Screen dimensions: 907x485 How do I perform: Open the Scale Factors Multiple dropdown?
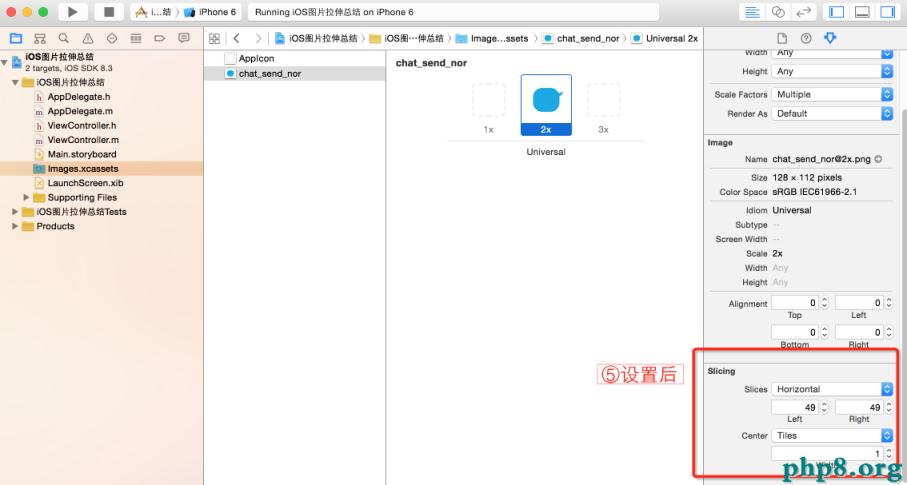pyautogui.click(x=832, y=94)
